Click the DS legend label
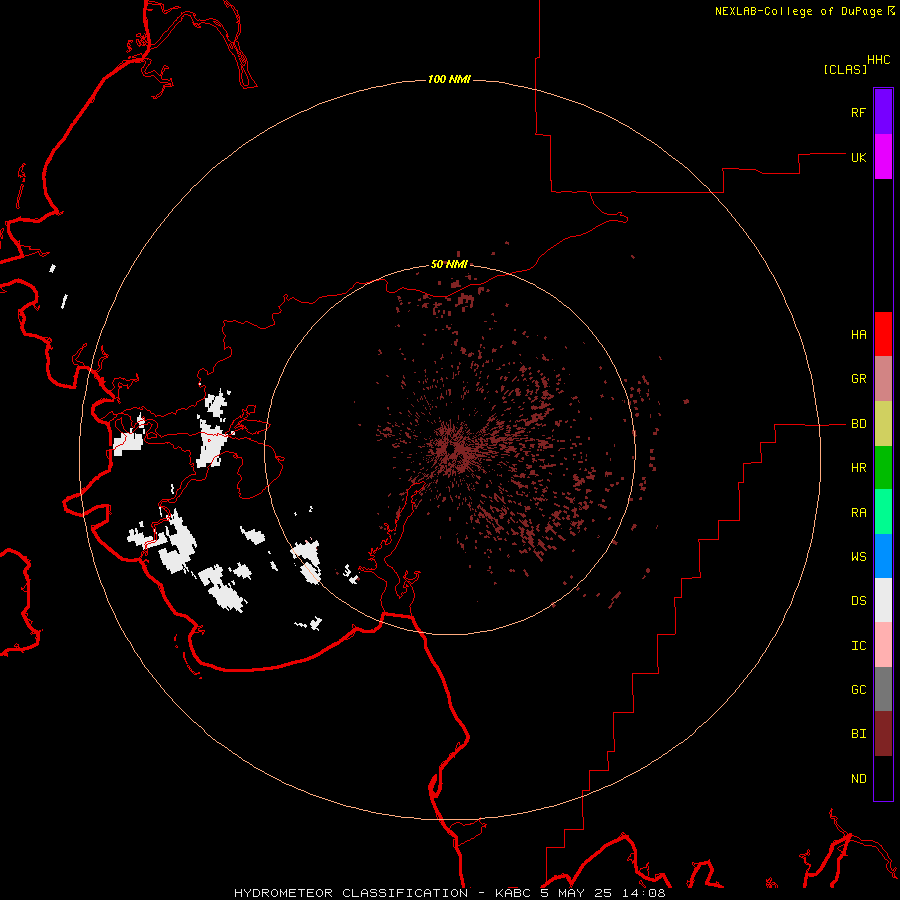 (x=858, y=601)
